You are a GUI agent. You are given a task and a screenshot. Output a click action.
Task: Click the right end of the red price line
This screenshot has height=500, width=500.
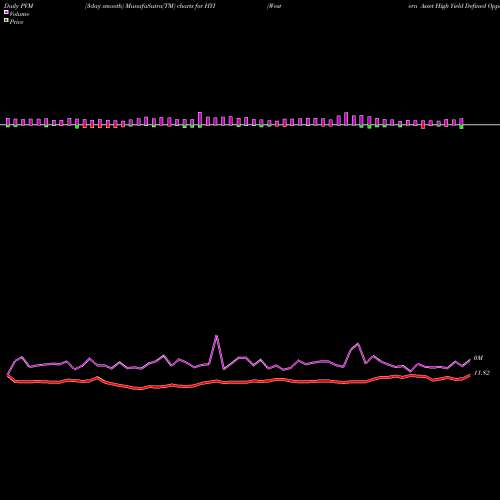[470, 375]
